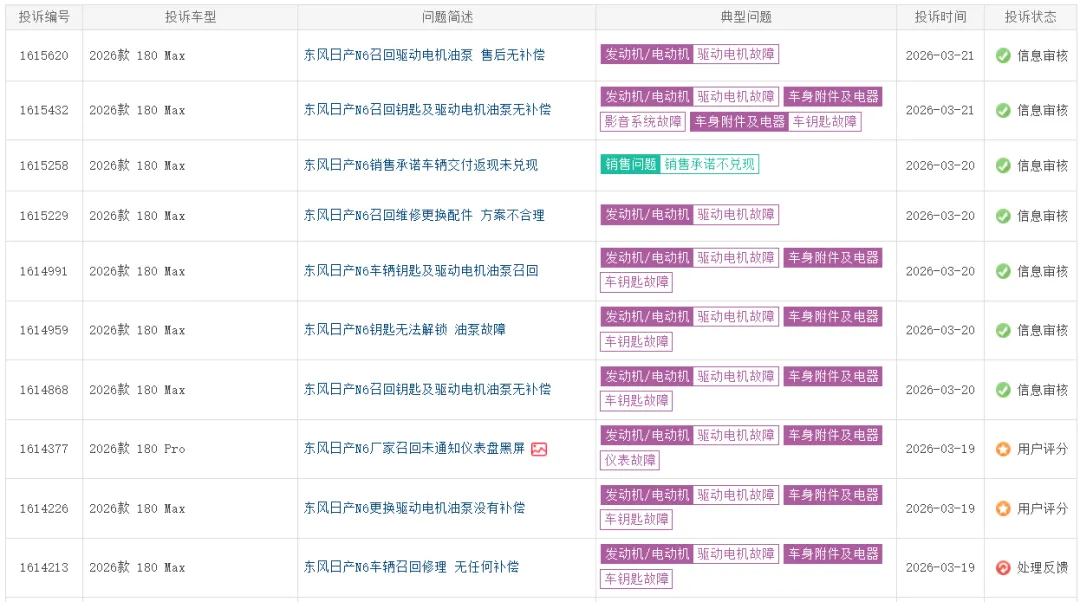Open complaint 东风日产N6车辆召回修理 无任何补偿
This screenshot has width=1080, height=602.
[411, 567]
